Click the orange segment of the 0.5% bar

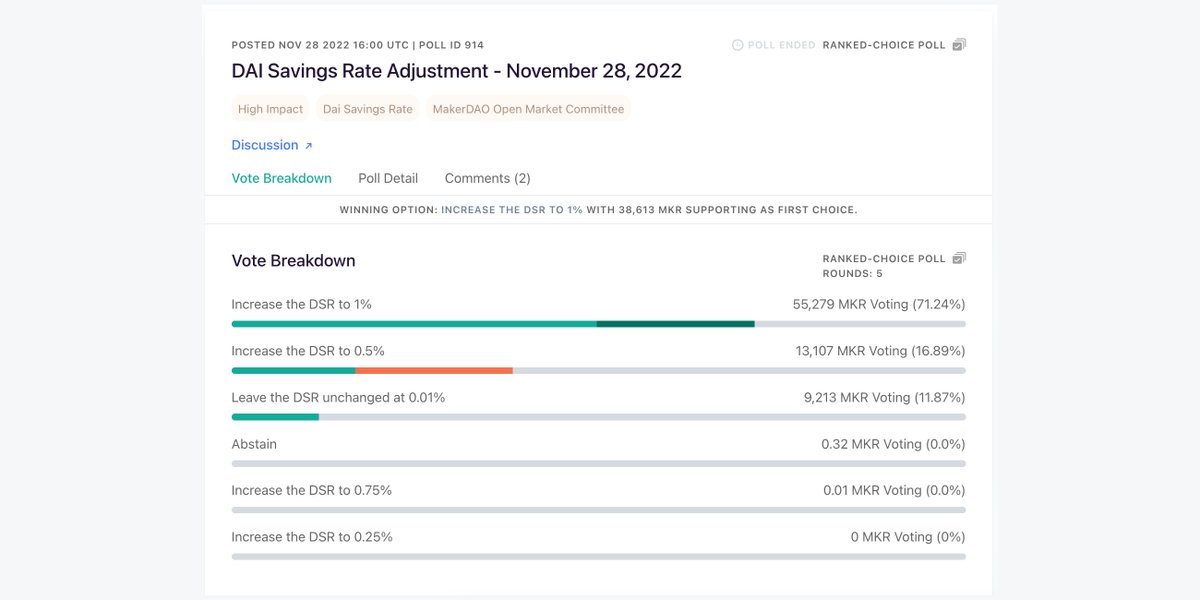[434, 370]
